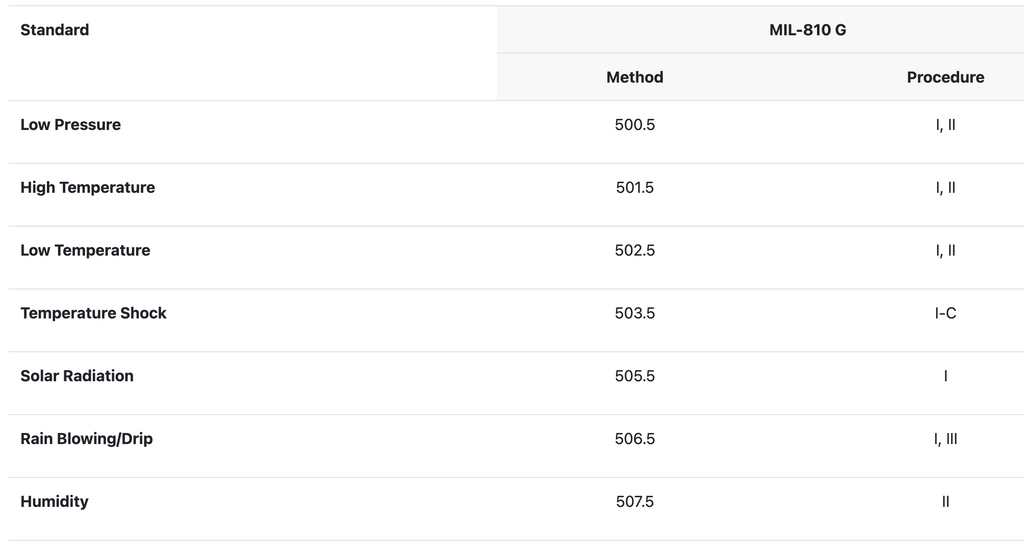The image size is (1024, 547).
Task: Select method value 503.5
Action: (x=634, y=313)
